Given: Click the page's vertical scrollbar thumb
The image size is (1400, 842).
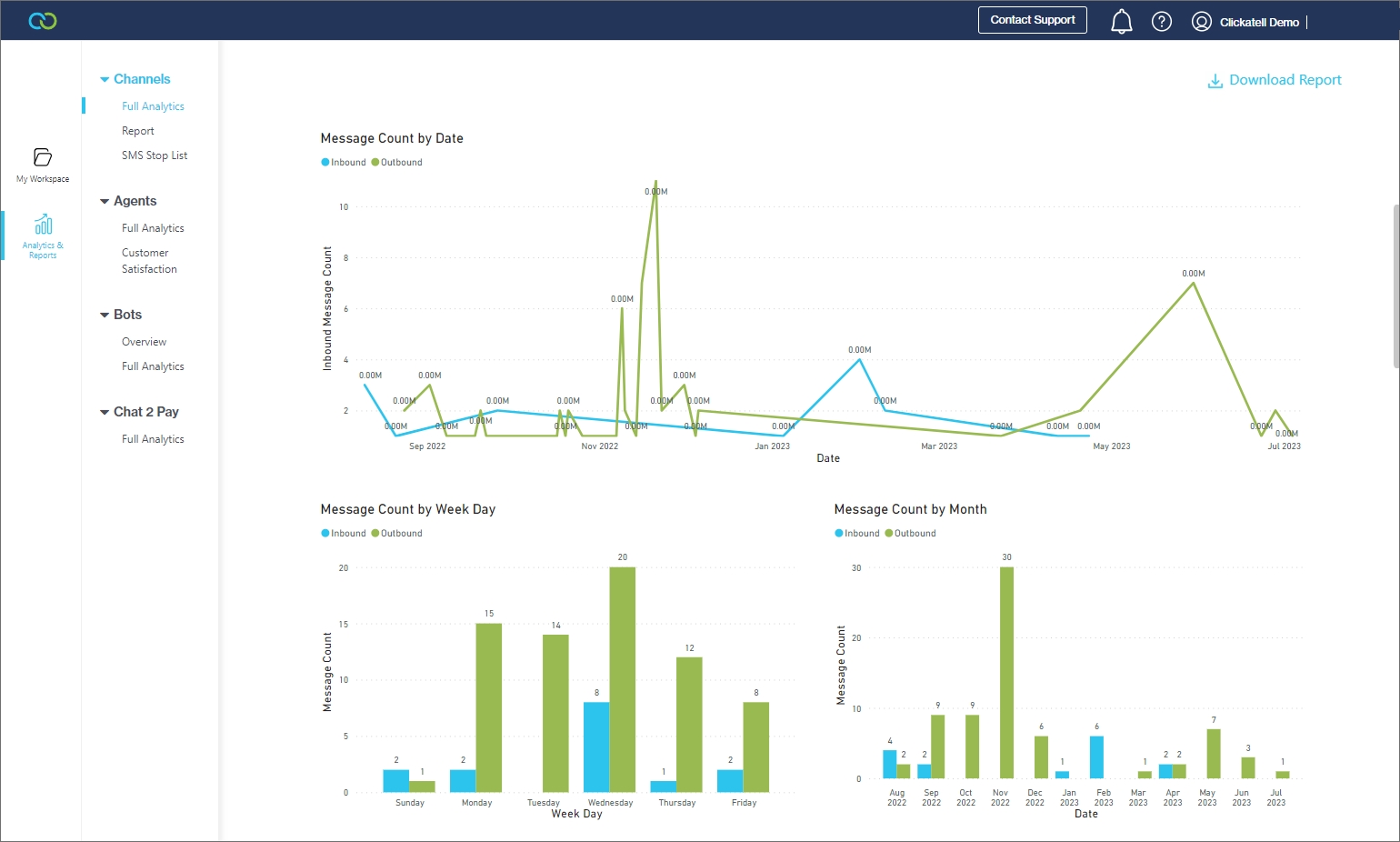Looking at the screenshot, I should coord(1395,286).
